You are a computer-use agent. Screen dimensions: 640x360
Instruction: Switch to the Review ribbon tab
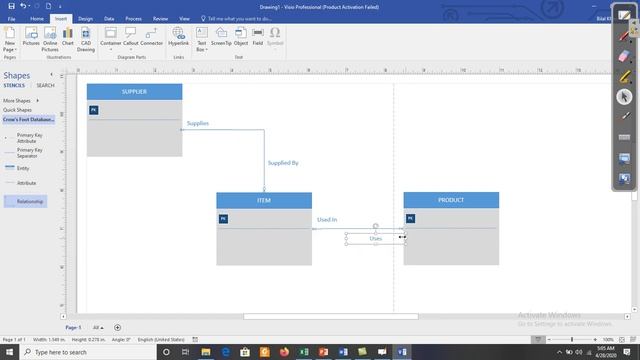tap(160, 19)
